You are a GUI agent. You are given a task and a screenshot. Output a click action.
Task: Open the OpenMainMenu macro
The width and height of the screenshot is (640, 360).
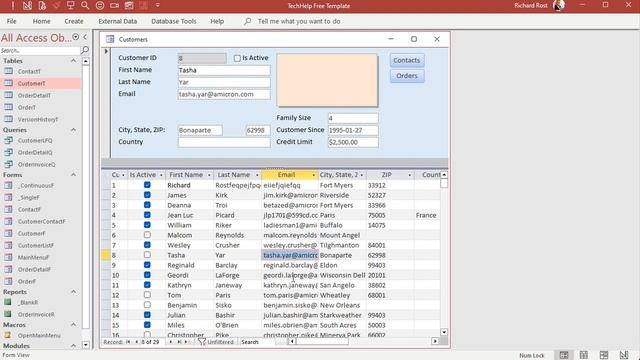(39, 336)
